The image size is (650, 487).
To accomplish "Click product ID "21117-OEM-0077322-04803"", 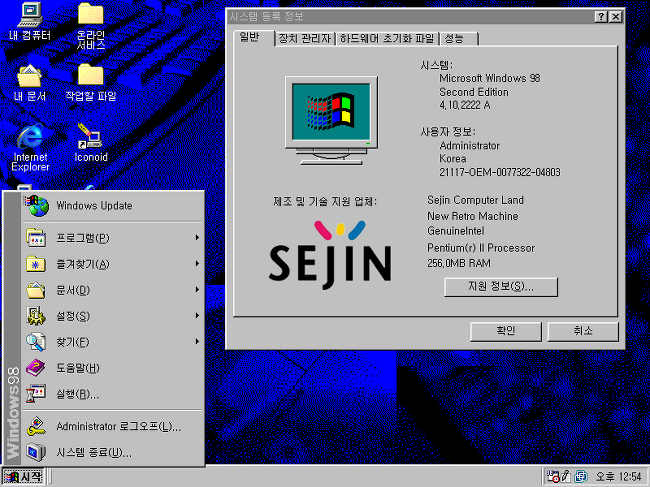I will (500, 172).
